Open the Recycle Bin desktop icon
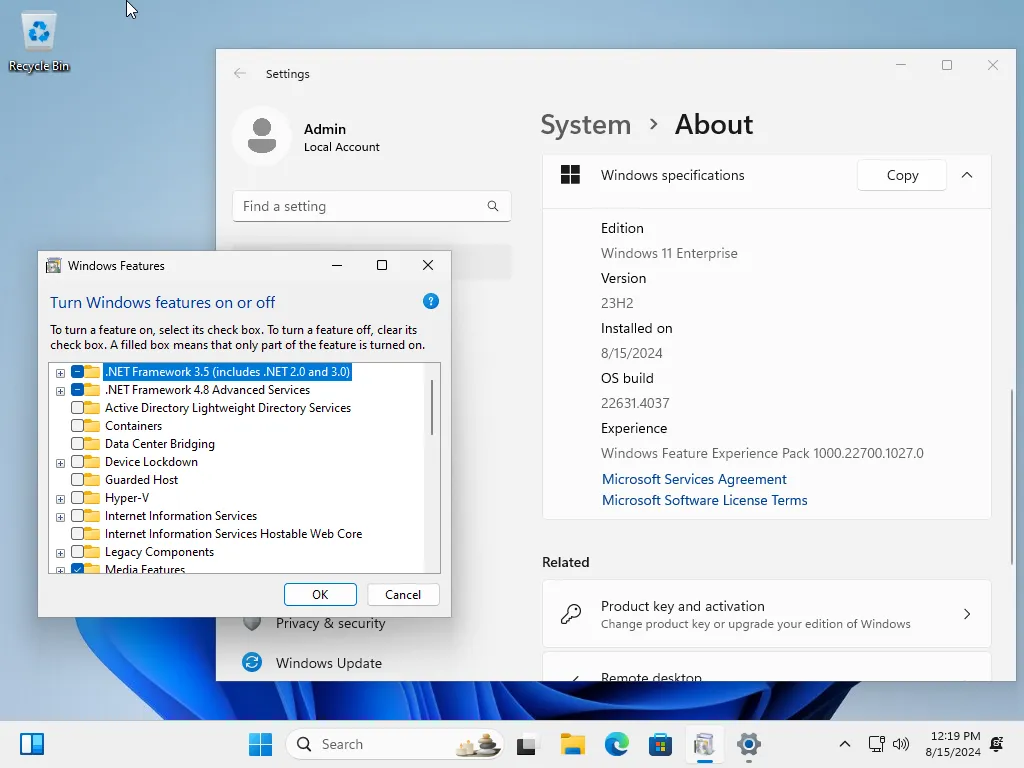Viewport: 1024px width, 768px height. (x=39, y=42)
